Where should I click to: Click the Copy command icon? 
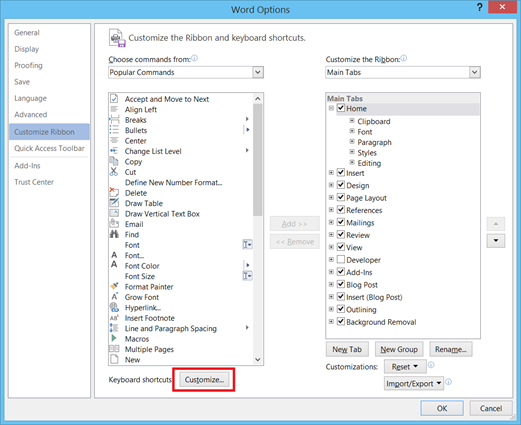pyautogui.click(x=114, y=161)
